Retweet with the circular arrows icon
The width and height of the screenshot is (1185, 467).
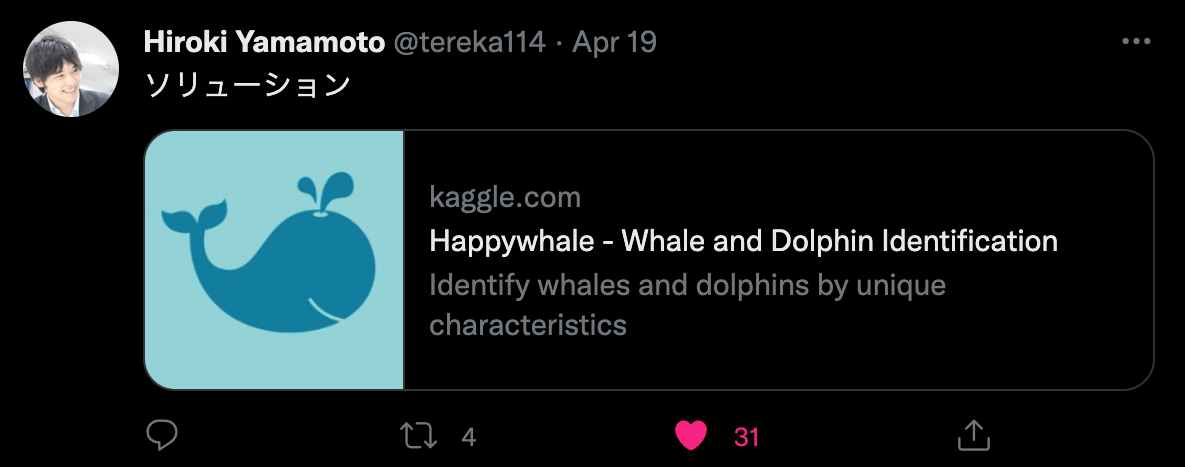pyautogui.click(x=418, y=436)
